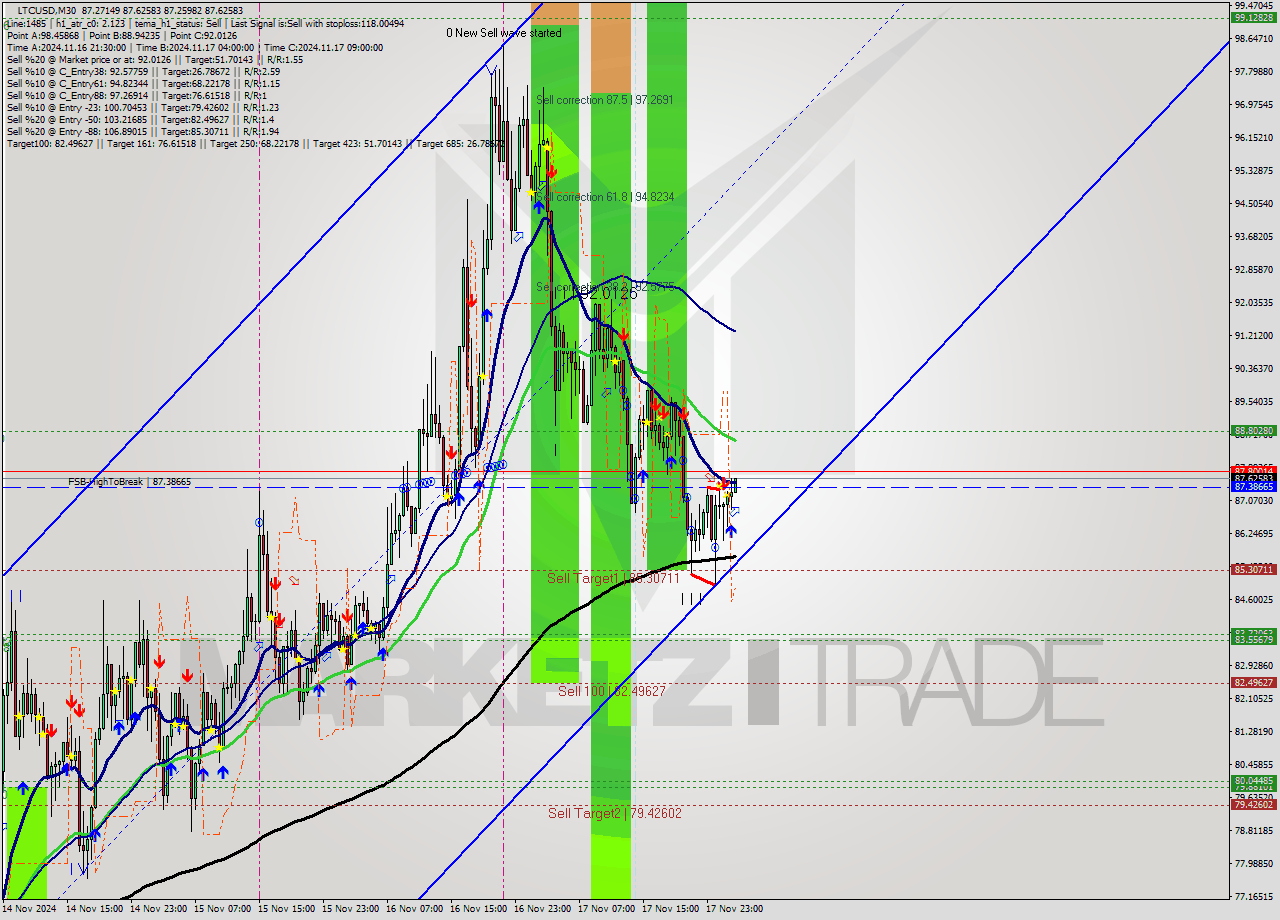The height and width of the screenshot is (920, 1280).
Task: Click the 98.64710 price axis value
Action: (x=1254, y=39)
